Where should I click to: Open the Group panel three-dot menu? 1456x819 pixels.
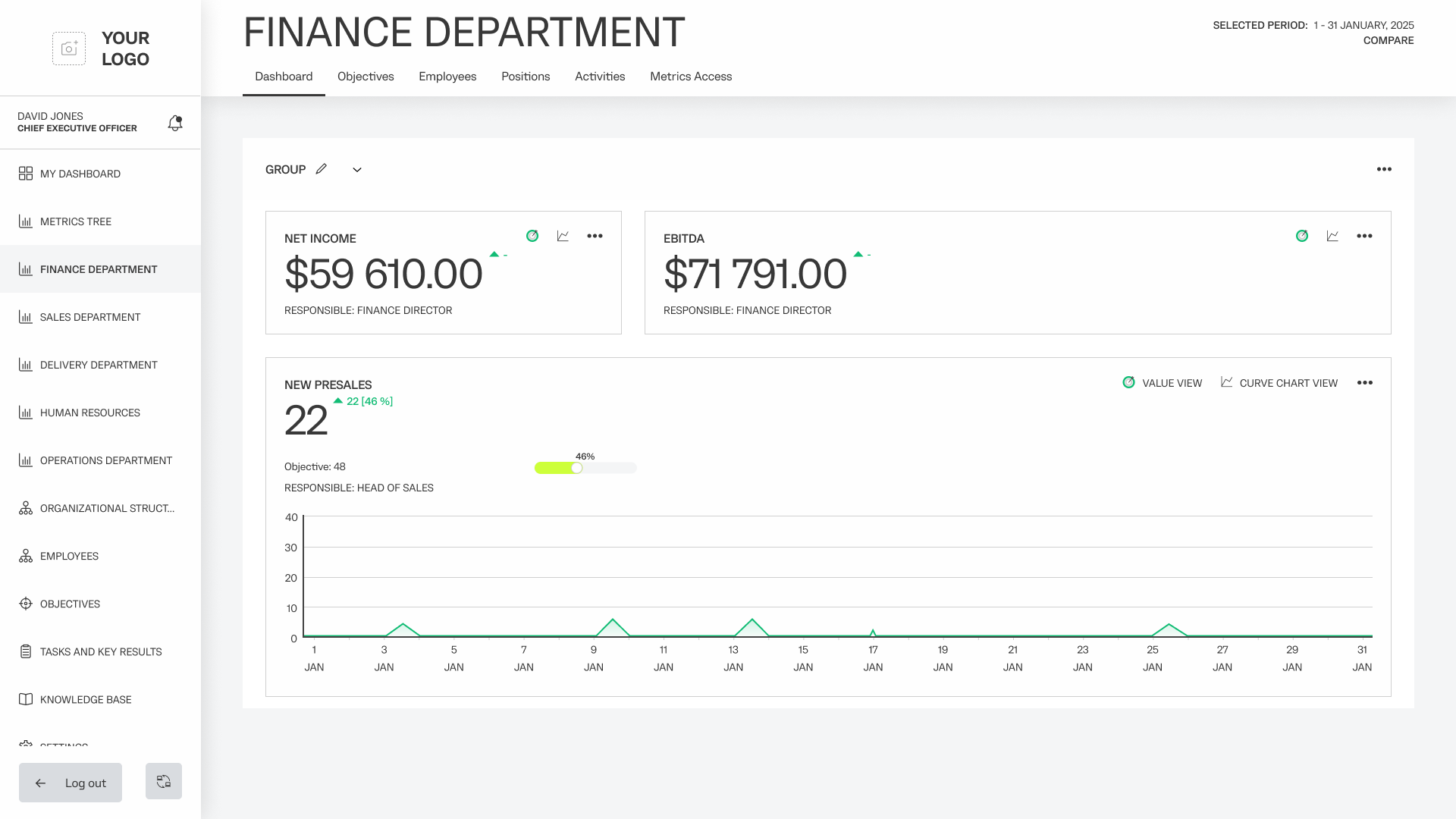point(1384,169)
